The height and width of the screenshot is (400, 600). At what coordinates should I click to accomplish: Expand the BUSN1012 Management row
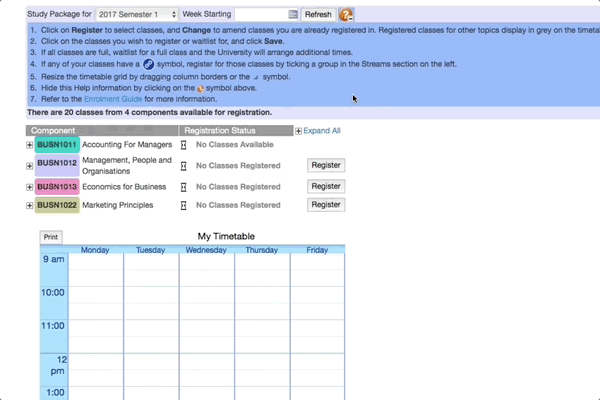(x=29, y=166)
